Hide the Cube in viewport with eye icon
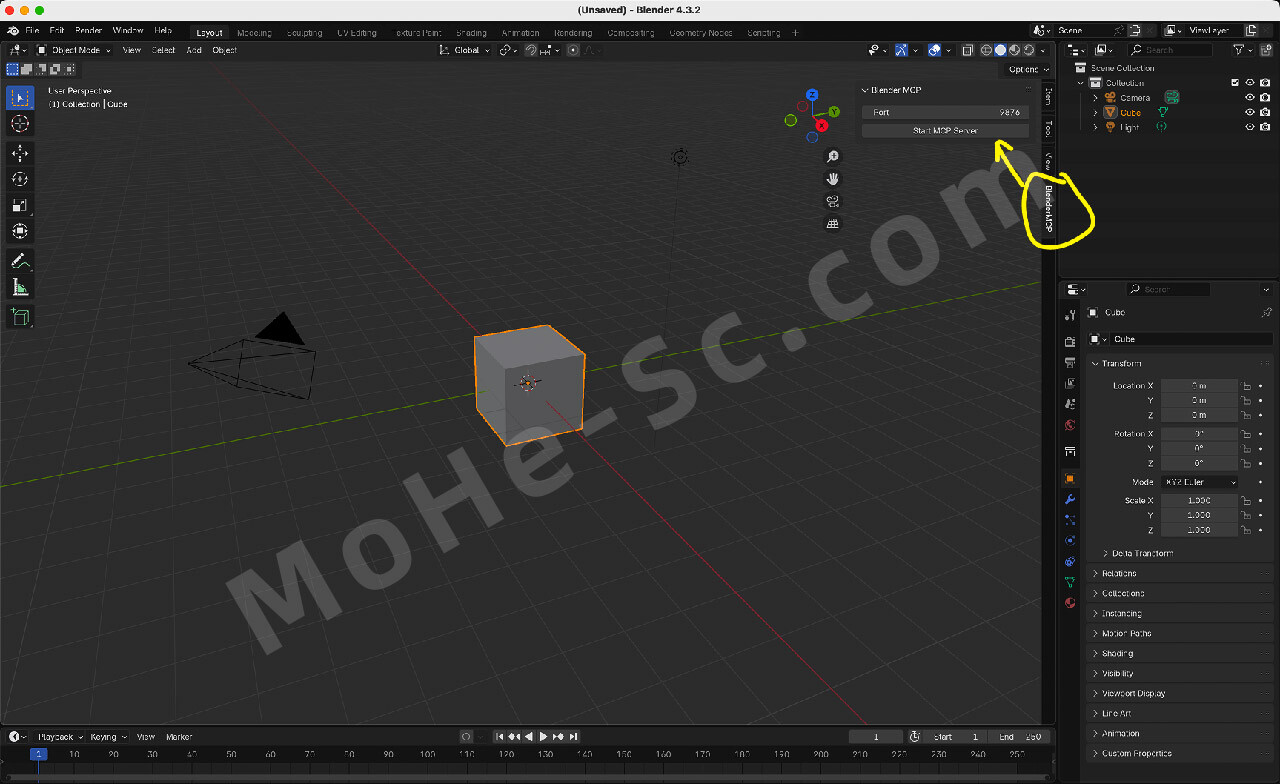The image size is (1280, 784). [1249, 112]
